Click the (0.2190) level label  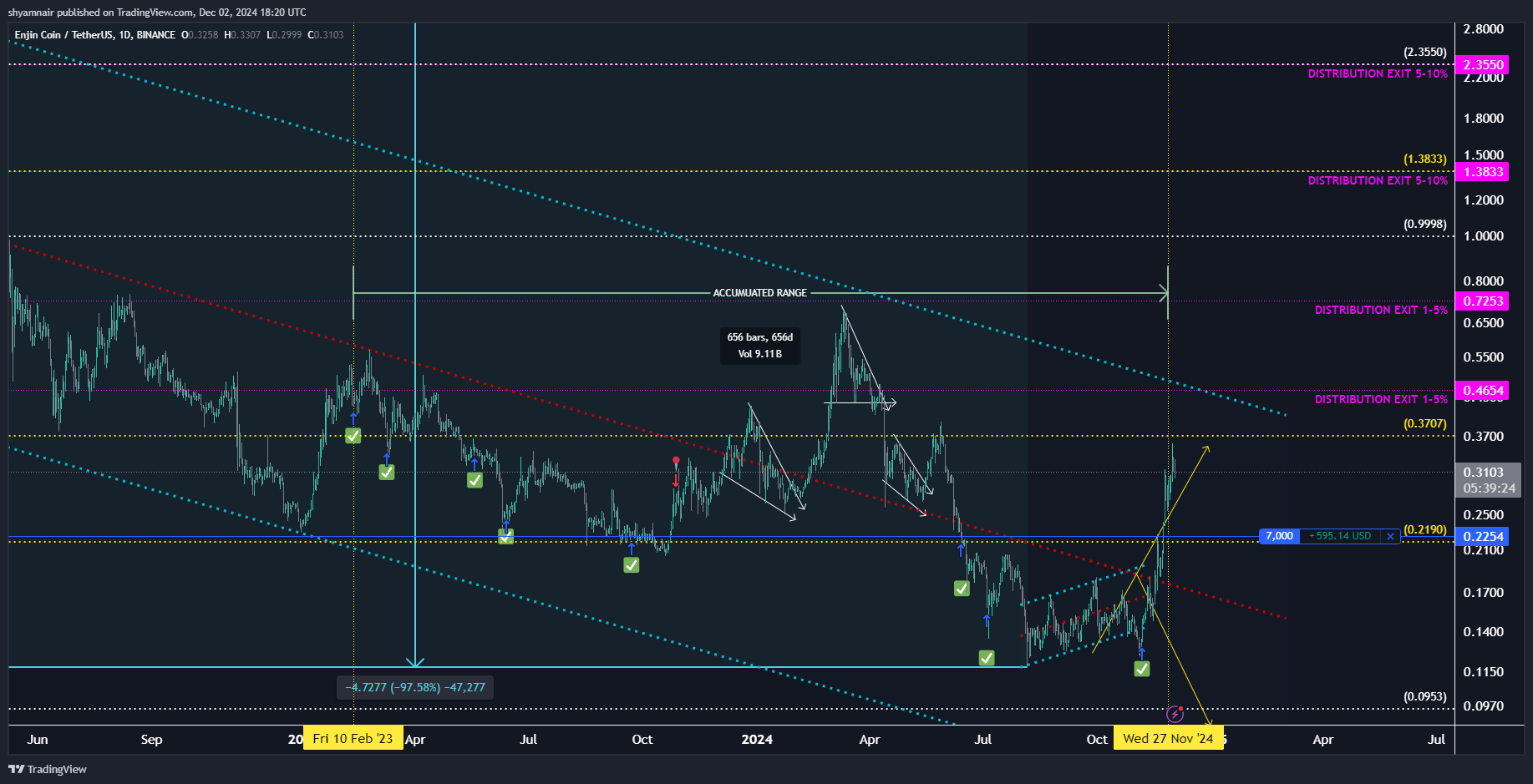1424,529
